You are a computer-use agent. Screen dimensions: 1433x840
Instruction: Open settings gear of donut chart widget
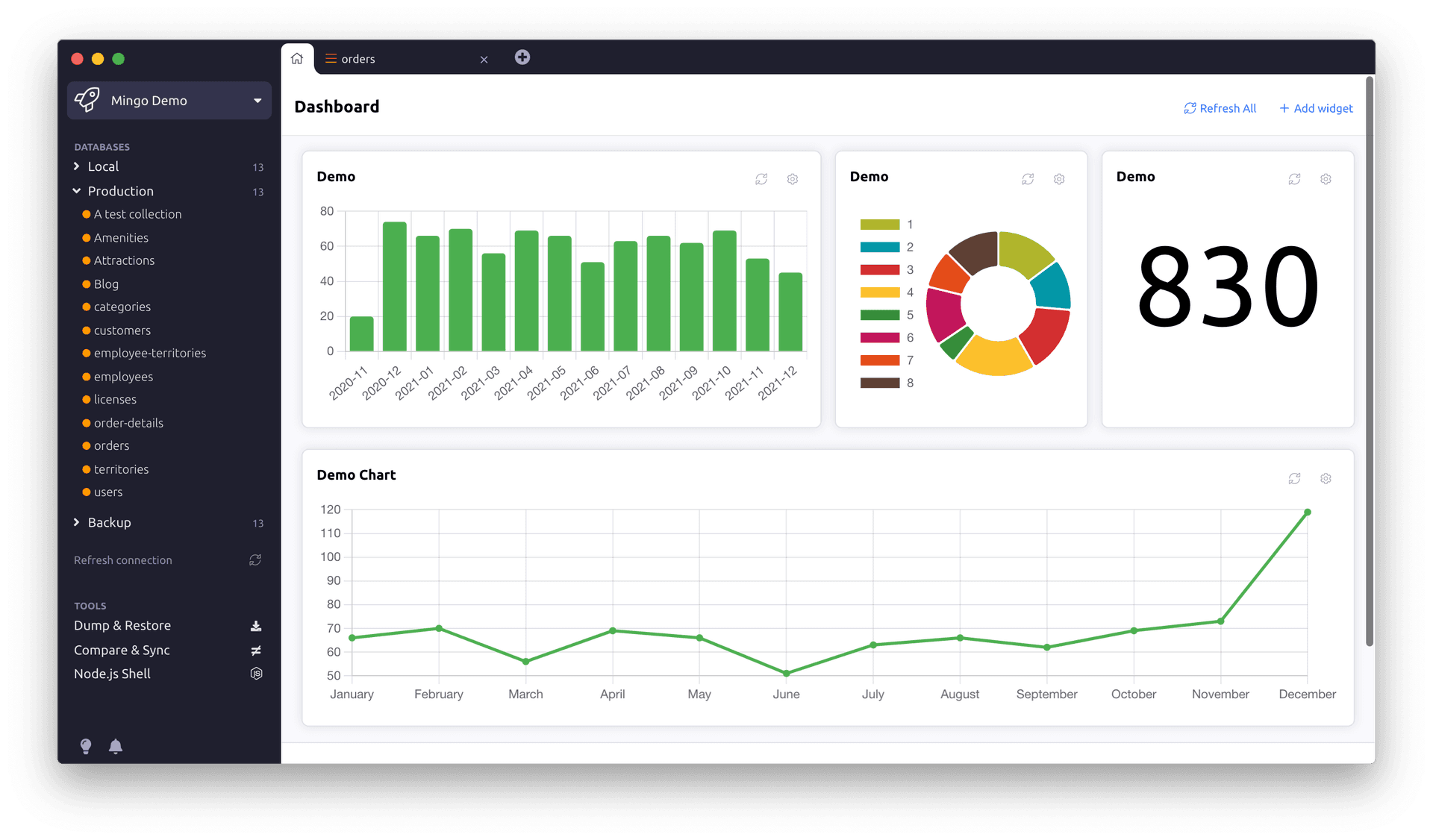click(1059, 179)
